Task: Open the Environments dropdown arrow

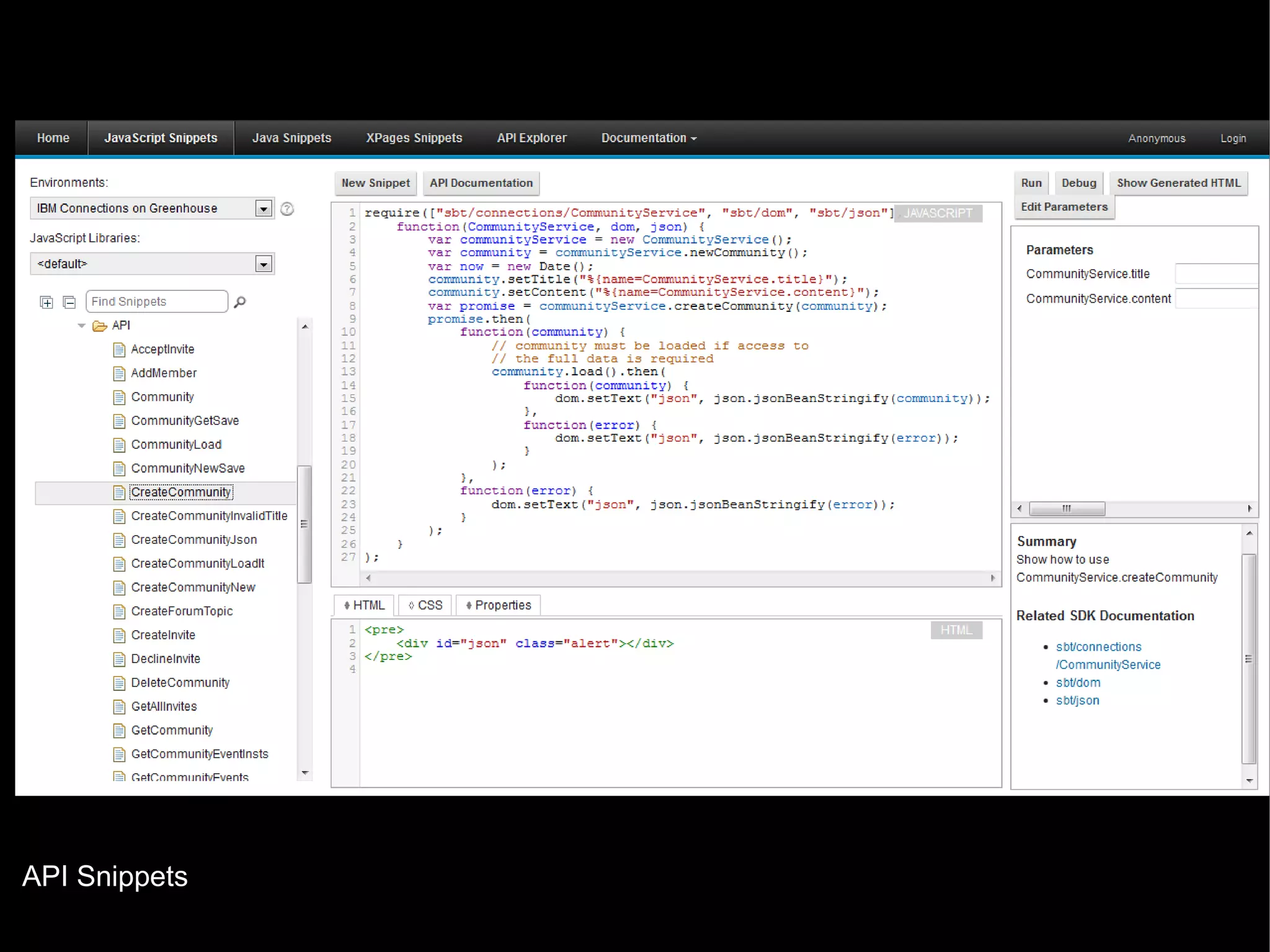Action: (264, 209)
